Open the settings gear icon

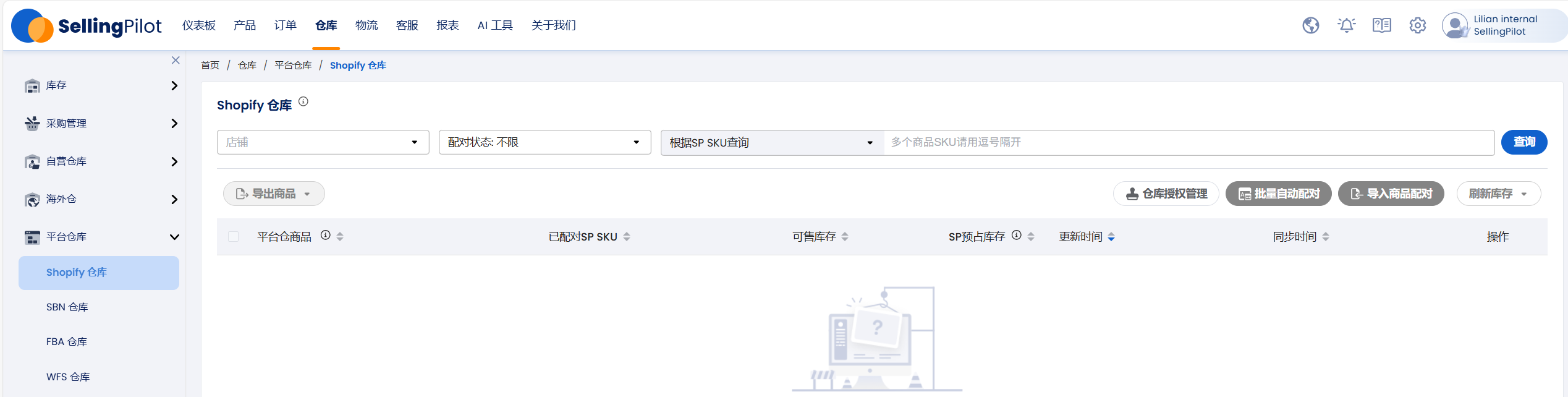point(1417,25)
